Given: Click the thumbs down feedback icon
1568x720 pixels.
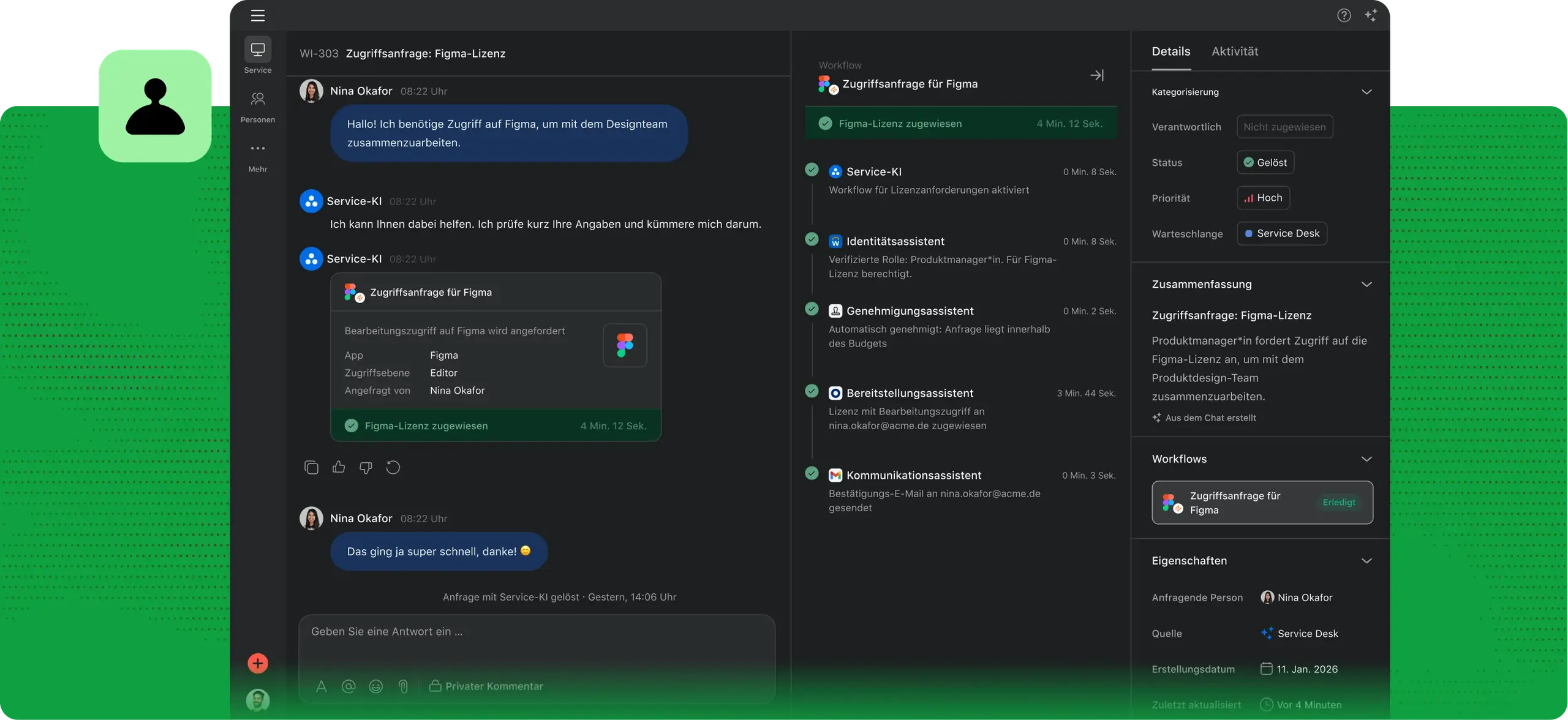Looking at the screenshot, I should pyautogui.click(x=366, y=468).
